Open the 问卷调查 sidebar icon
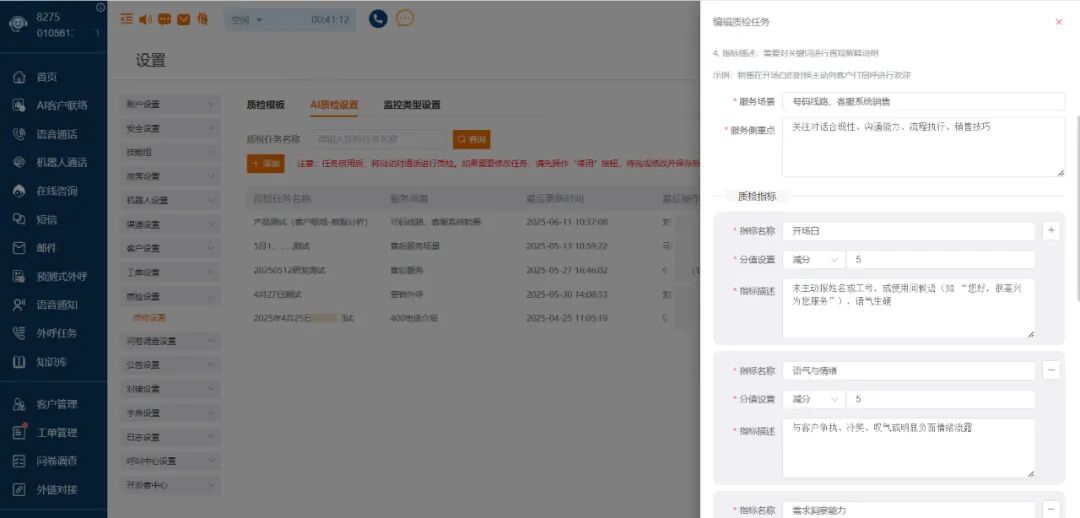 19,462
